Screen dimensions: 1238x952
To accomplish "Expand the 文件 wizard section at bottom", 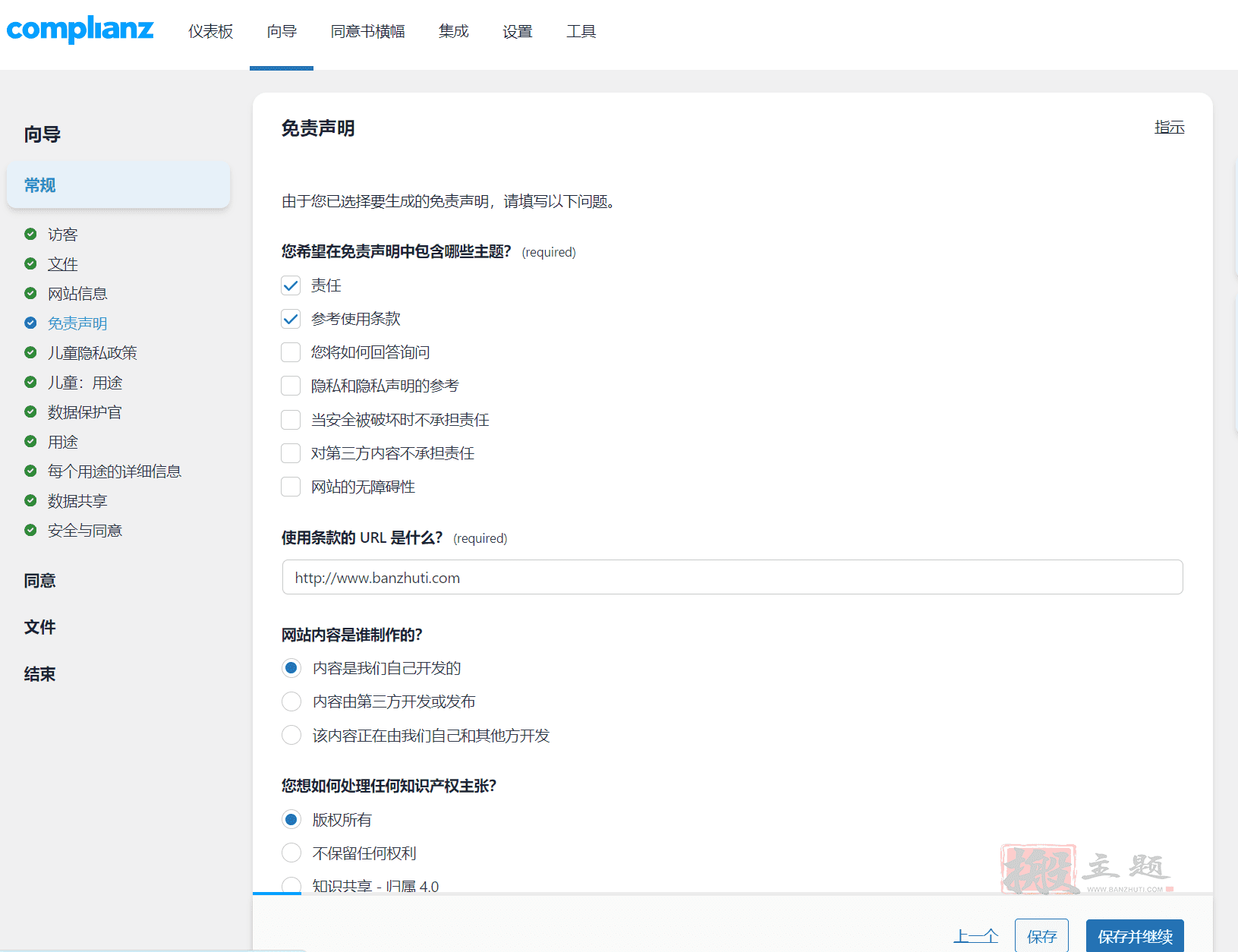I will 40,627.
